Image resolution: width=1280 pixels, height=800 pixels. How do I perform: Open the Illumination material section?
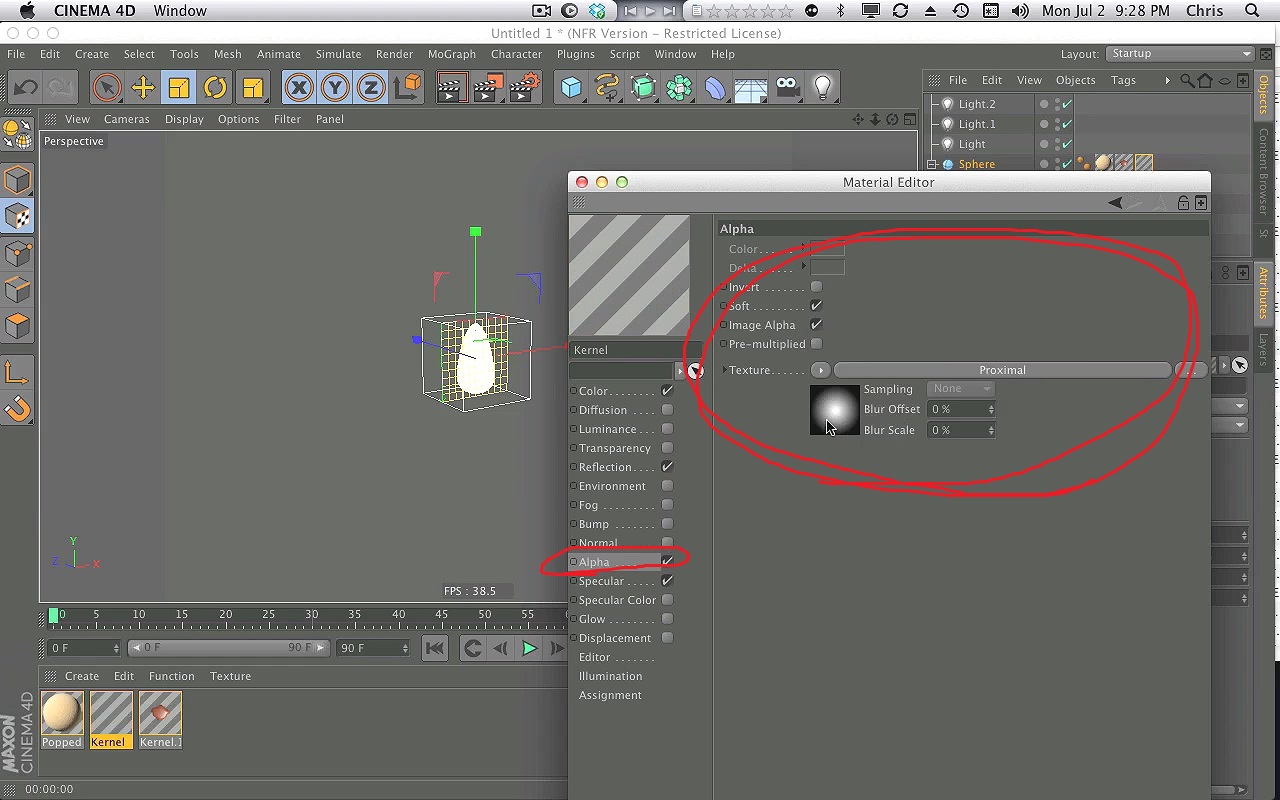(610, 676)
